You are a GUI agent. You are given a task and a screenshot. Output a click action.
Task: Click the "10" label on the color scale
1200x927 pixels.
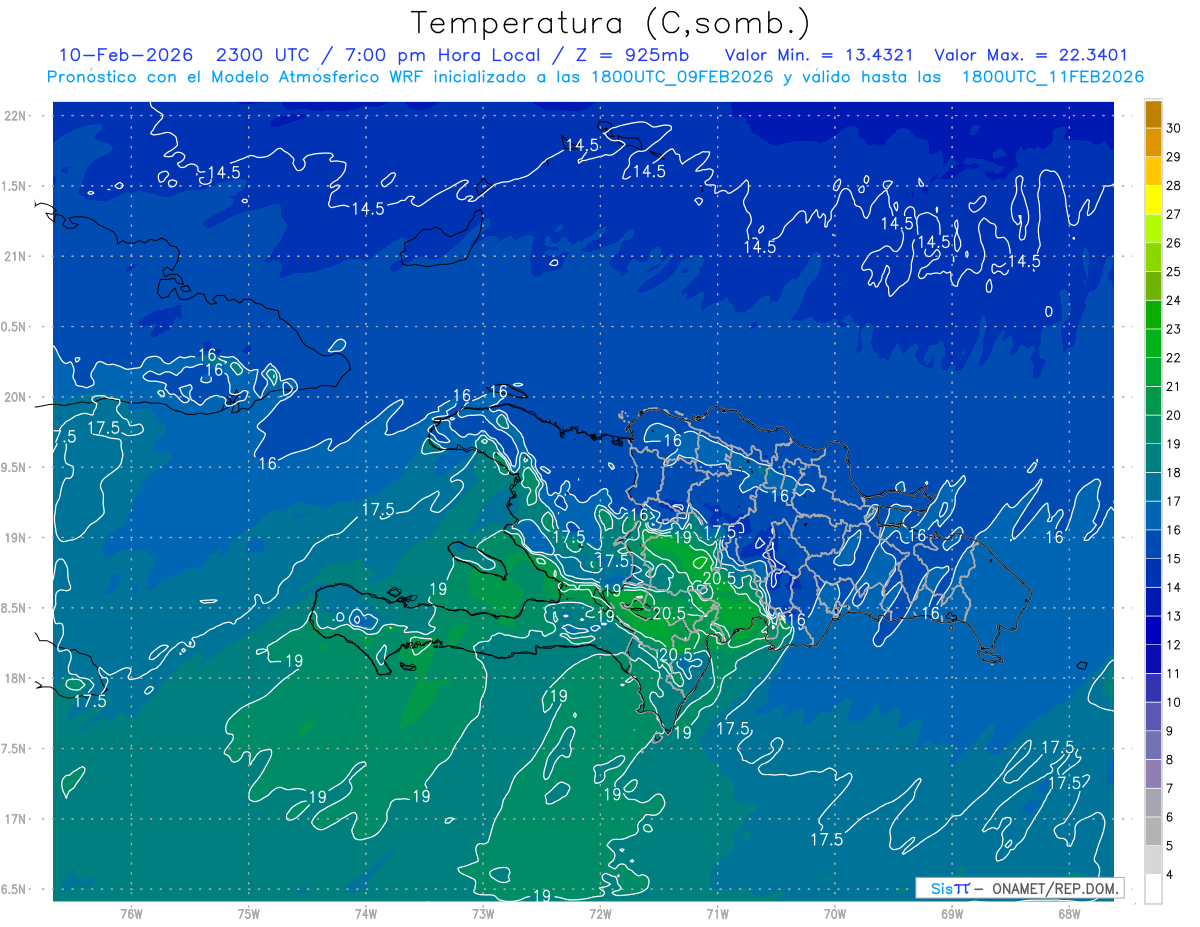[1174, 702]
